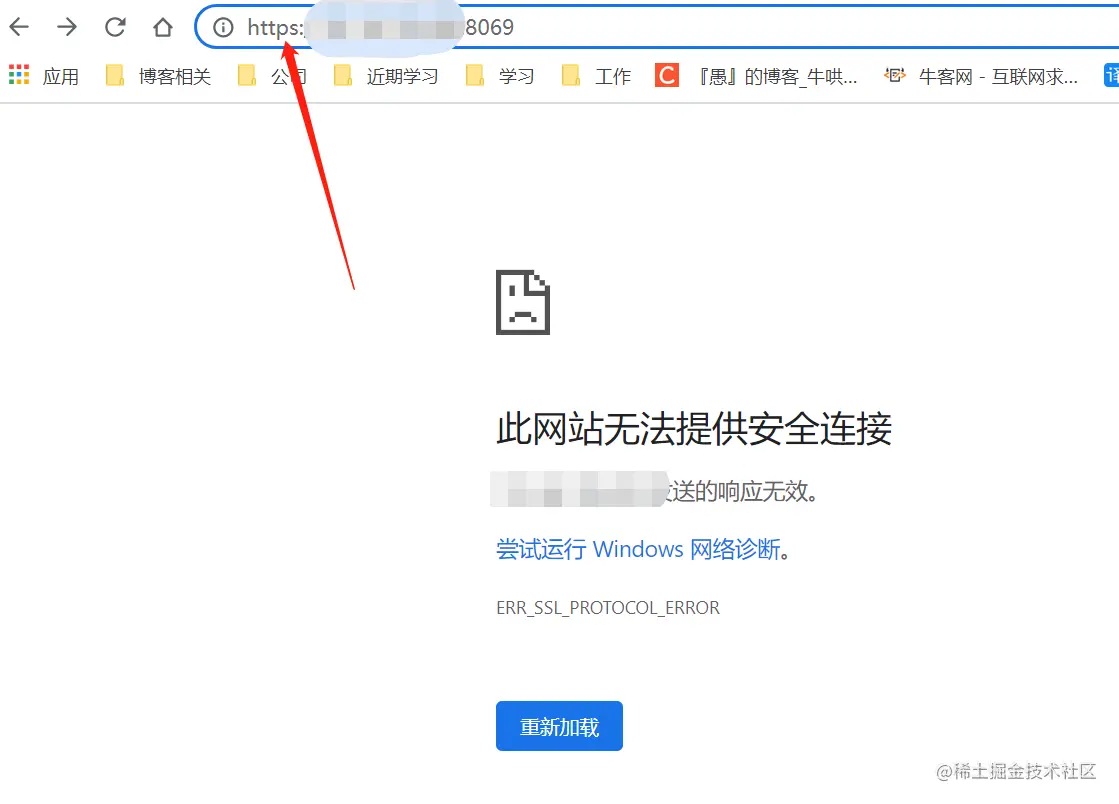Click the 此网站无法提供安全连接 heading
Viewport: 1119px width, 804px height.
pos(694,429)
